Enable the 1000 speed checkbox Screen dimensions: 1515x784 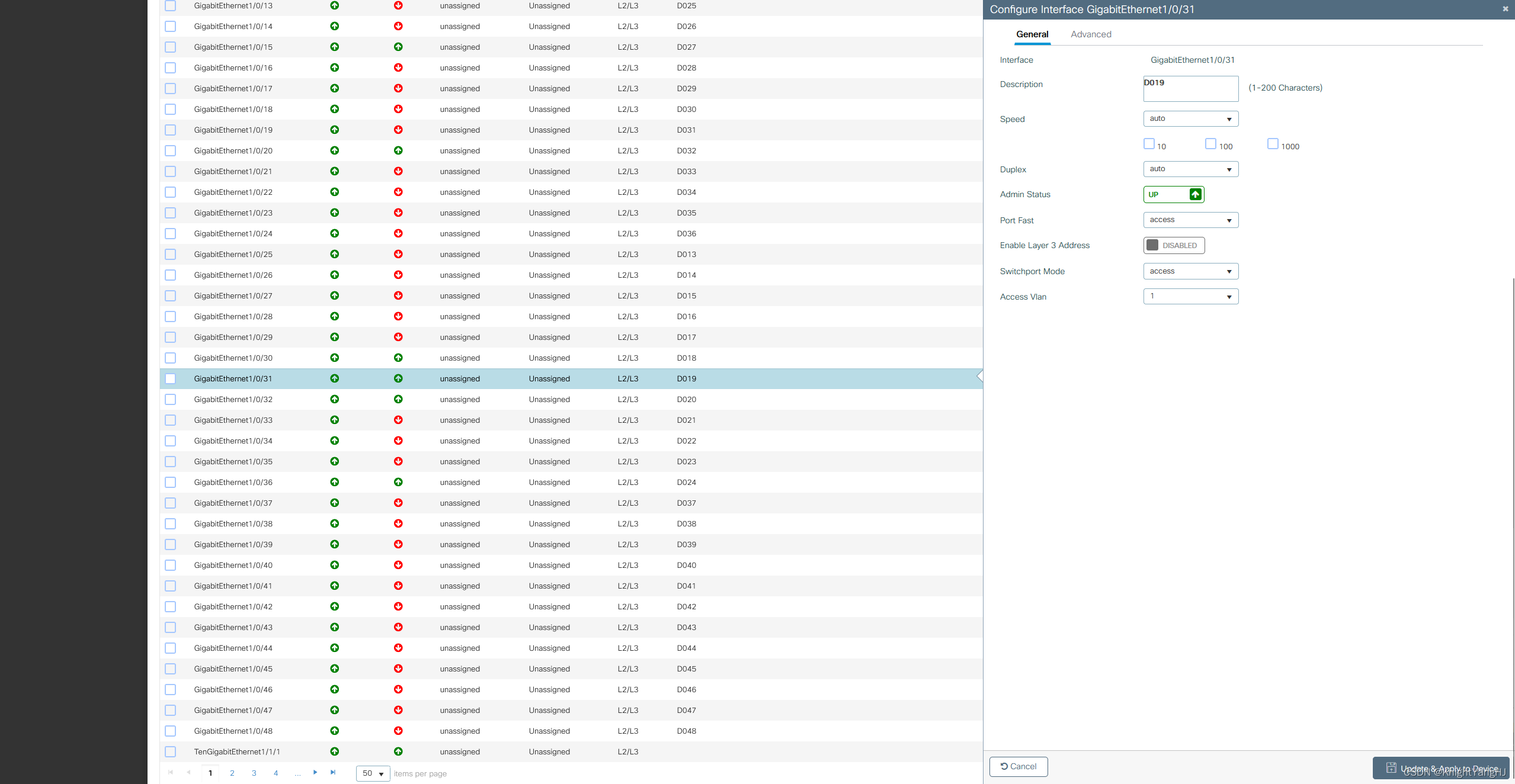click(x=1273, y=144)
